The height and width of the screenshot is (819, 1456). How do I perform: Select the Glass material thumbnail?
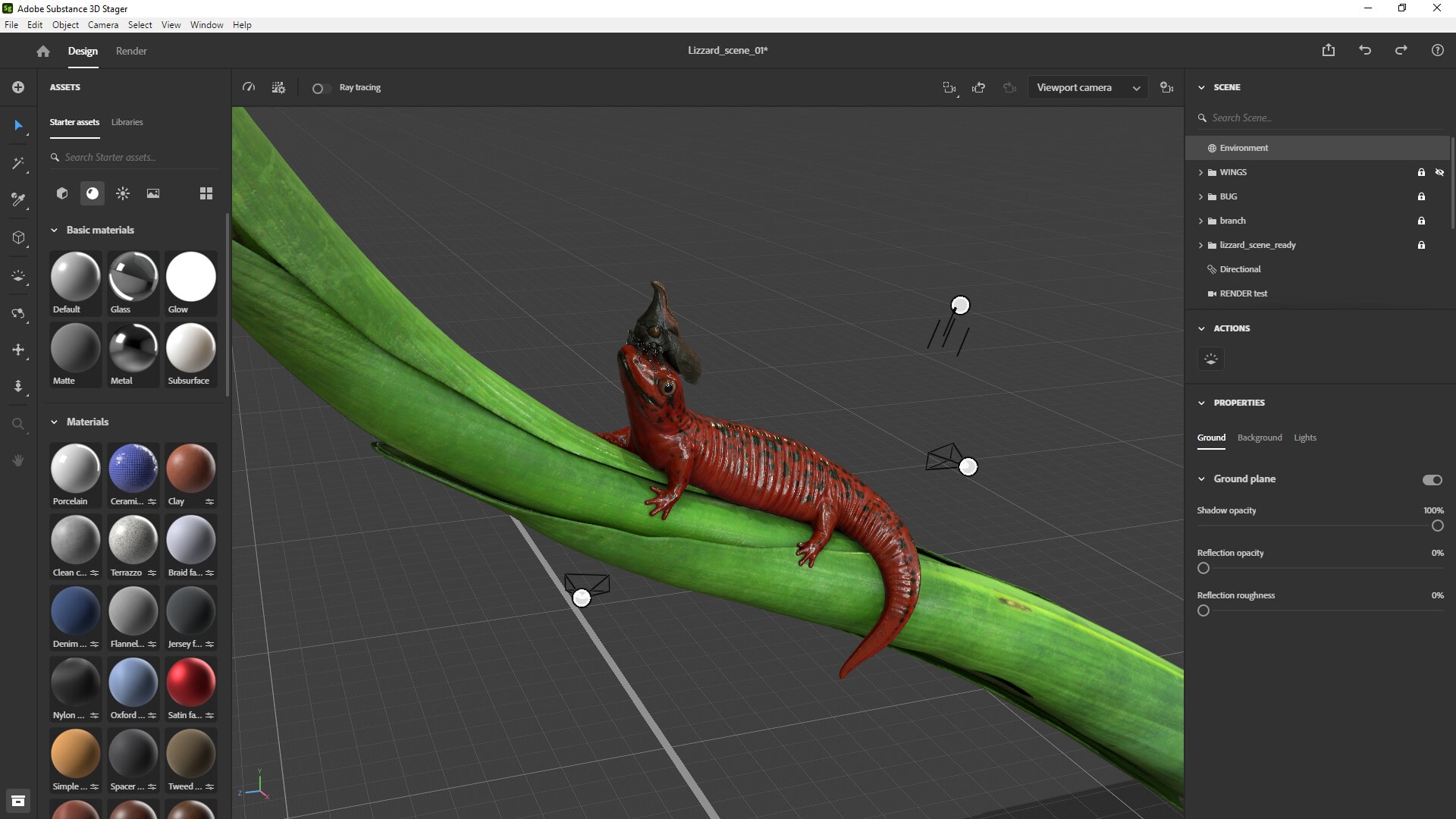(133, 283)
